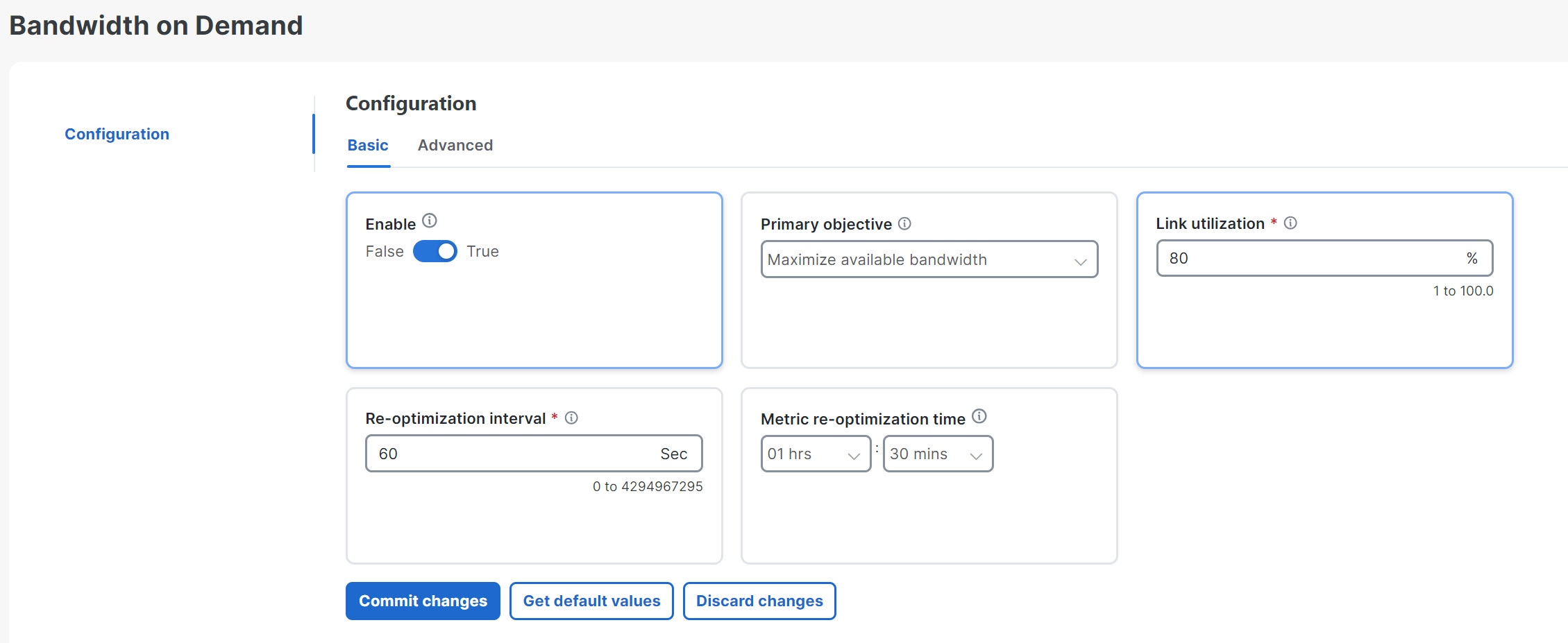Select the Basic tab

367,145
